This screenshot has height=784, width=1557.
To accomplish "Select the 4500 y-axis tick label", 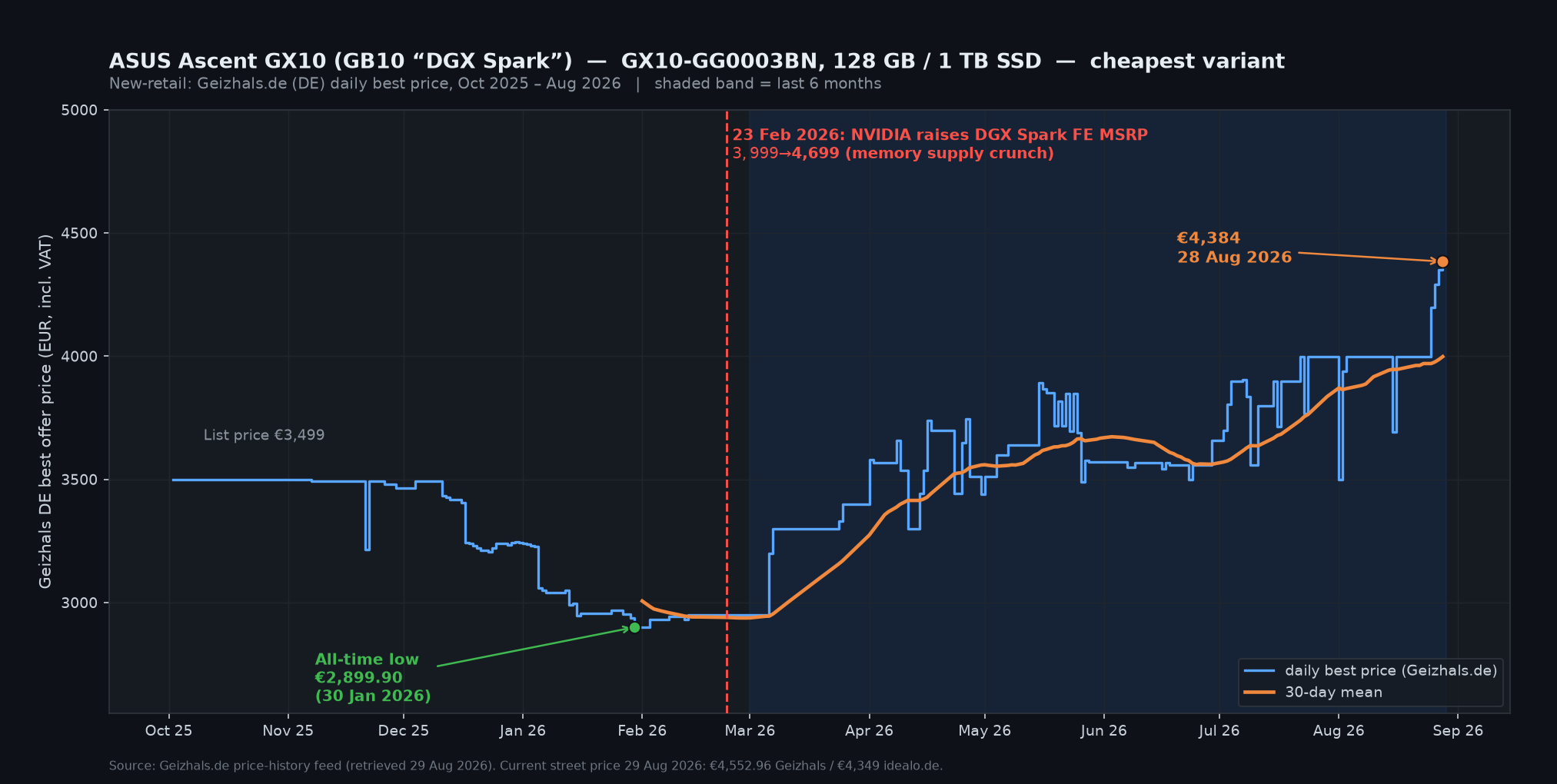I will (x=79, y=234).
